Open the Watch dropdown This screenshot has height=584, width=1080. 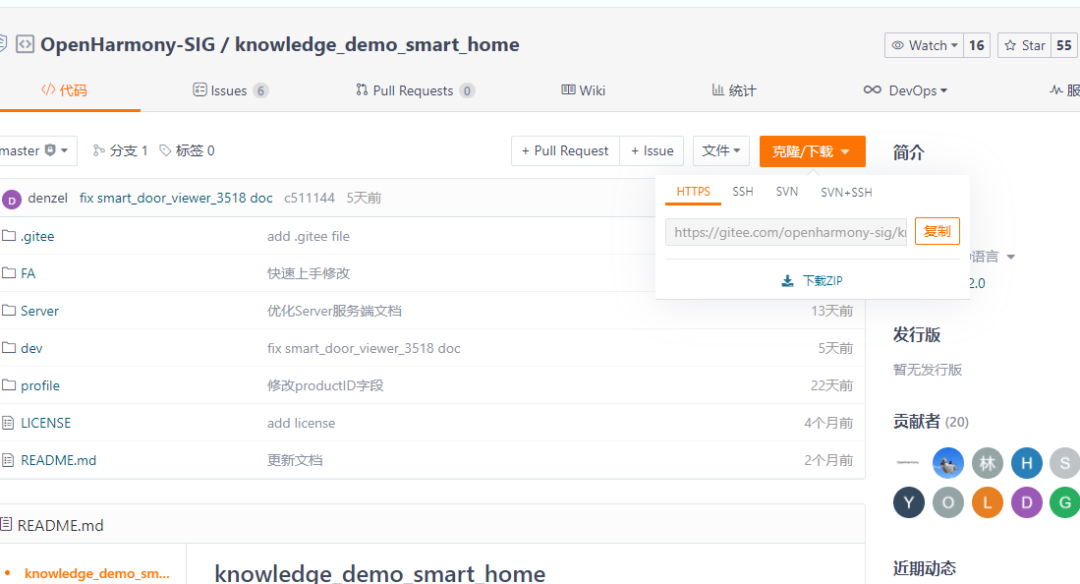[x=924, y=45]
